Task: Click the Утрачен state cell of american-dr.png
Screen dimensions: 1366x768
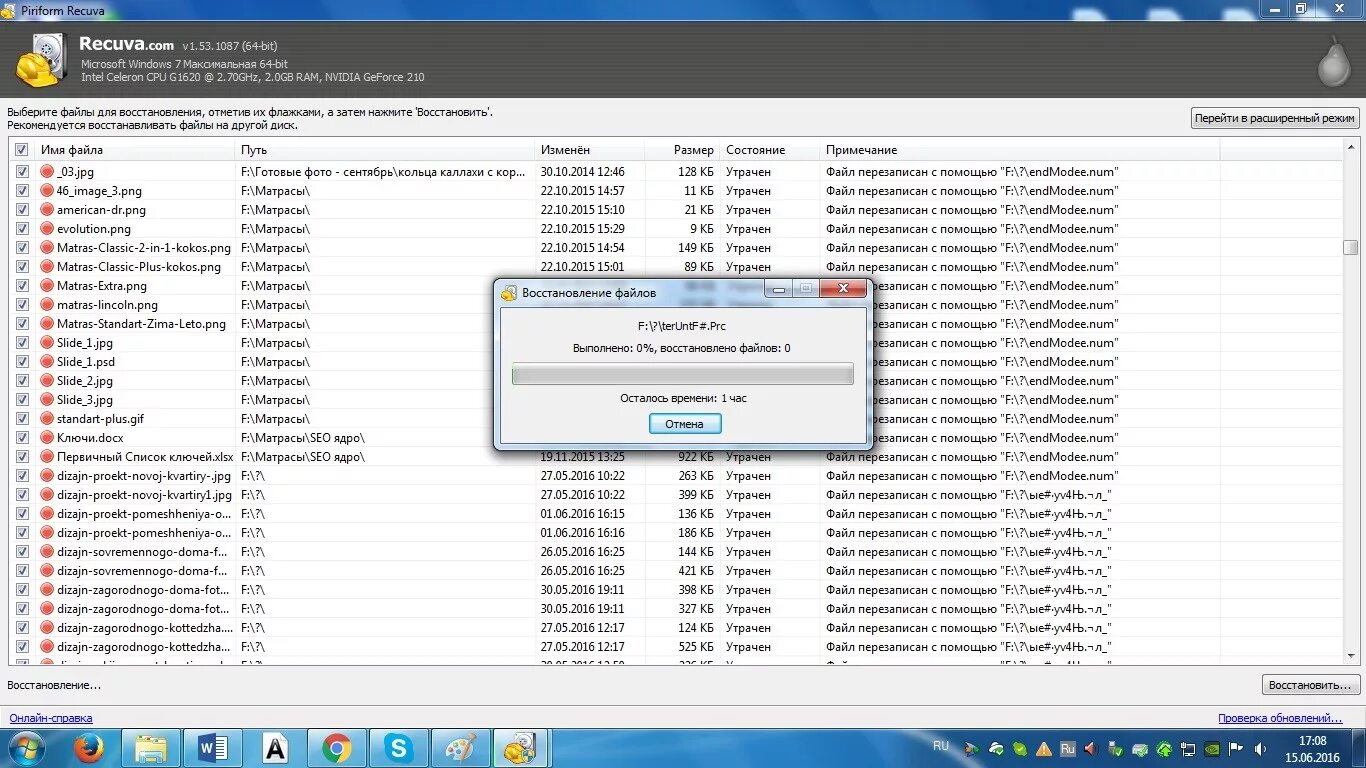Action: (x=748, y=210)
